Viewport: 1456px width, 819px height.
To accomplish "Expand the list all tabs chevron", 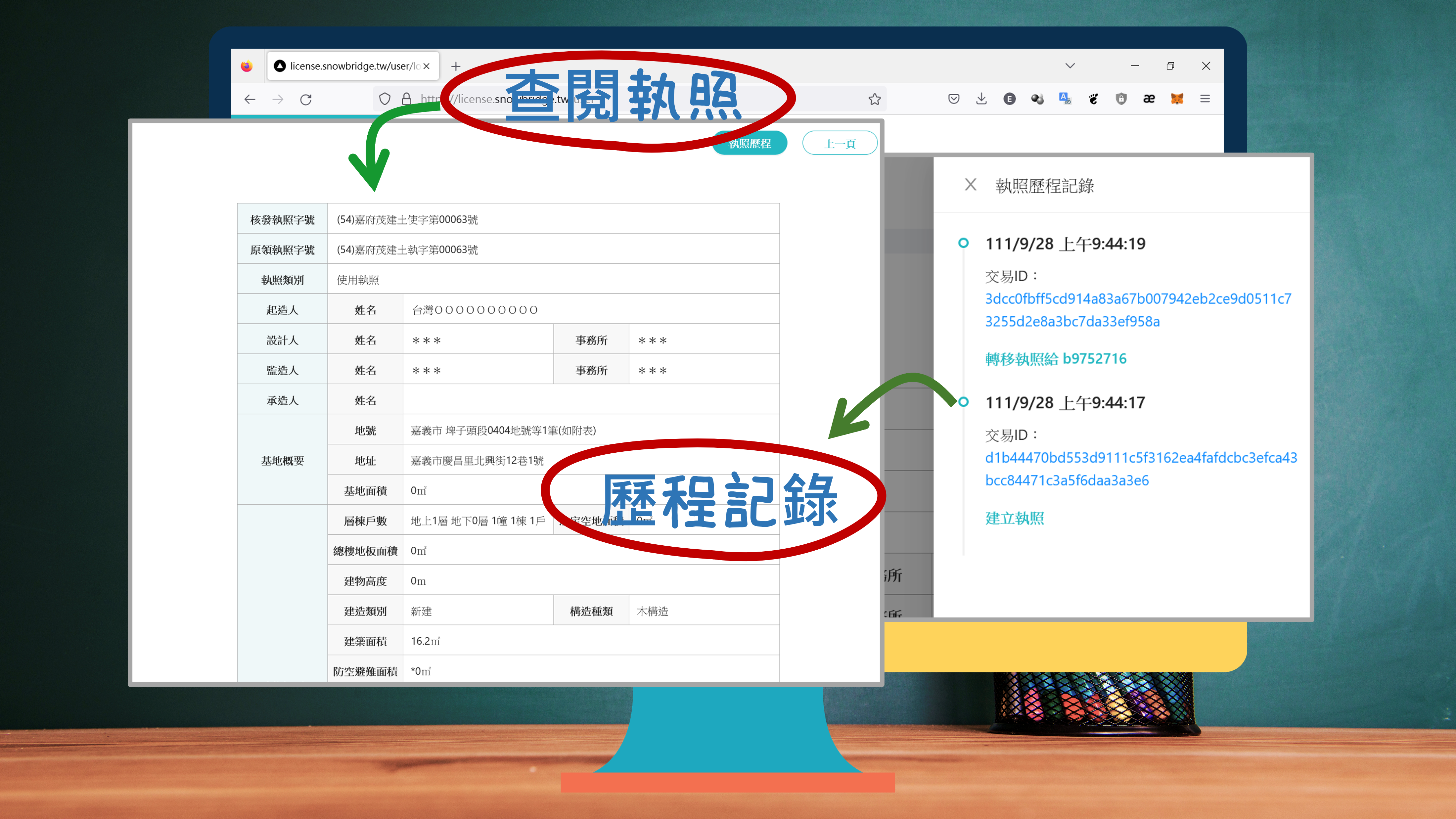I will click(1069, 66).
